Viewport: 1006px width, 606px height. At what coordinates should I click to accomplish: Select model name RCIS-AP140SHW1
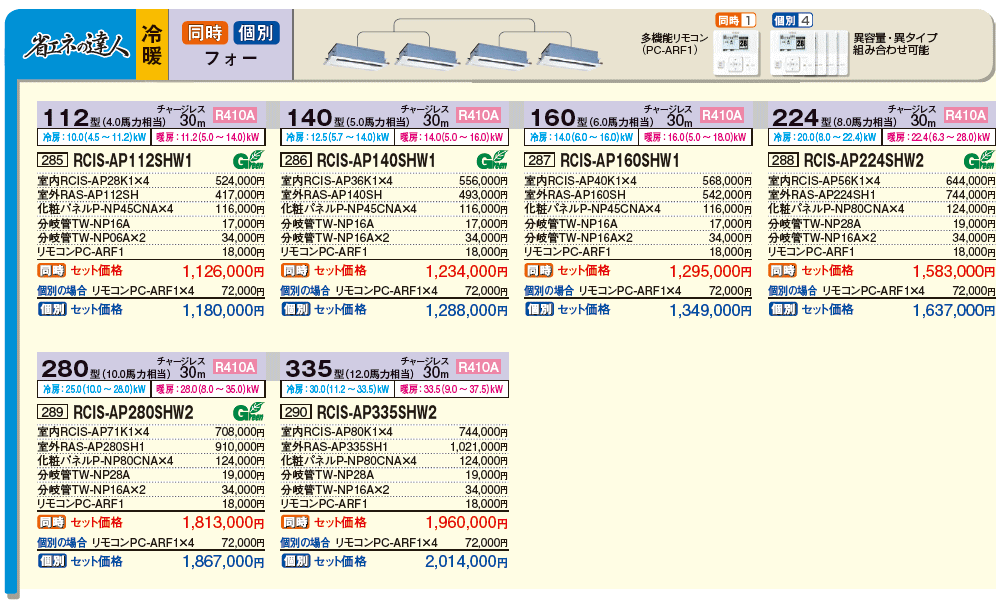[x=377, y=160]
